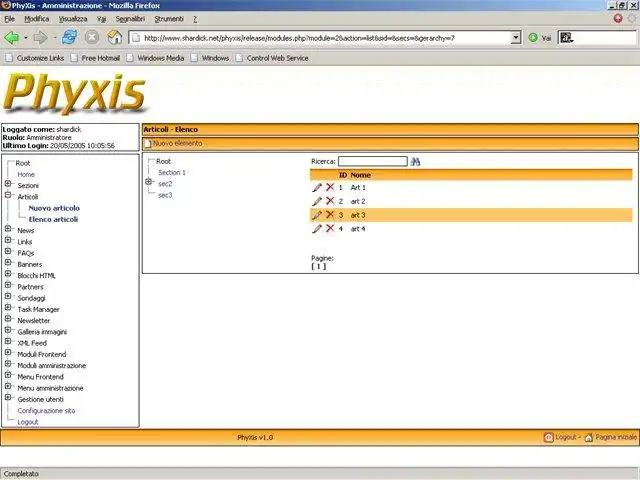Viewport: 640px width, 480px height.
Task: Click the sidebar Logout link
Action: point(28,422)
